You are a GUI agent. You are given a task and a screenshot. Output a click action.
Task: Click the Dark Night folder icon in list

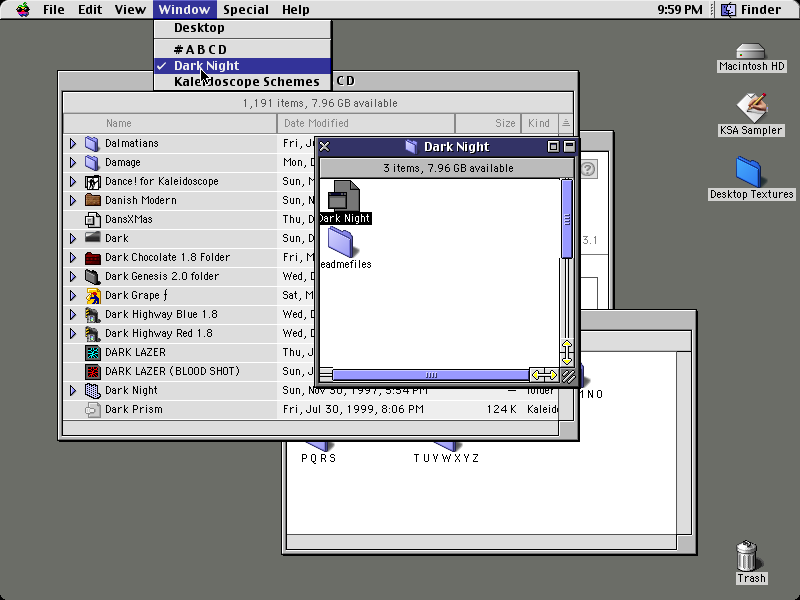tap(92, 391)
